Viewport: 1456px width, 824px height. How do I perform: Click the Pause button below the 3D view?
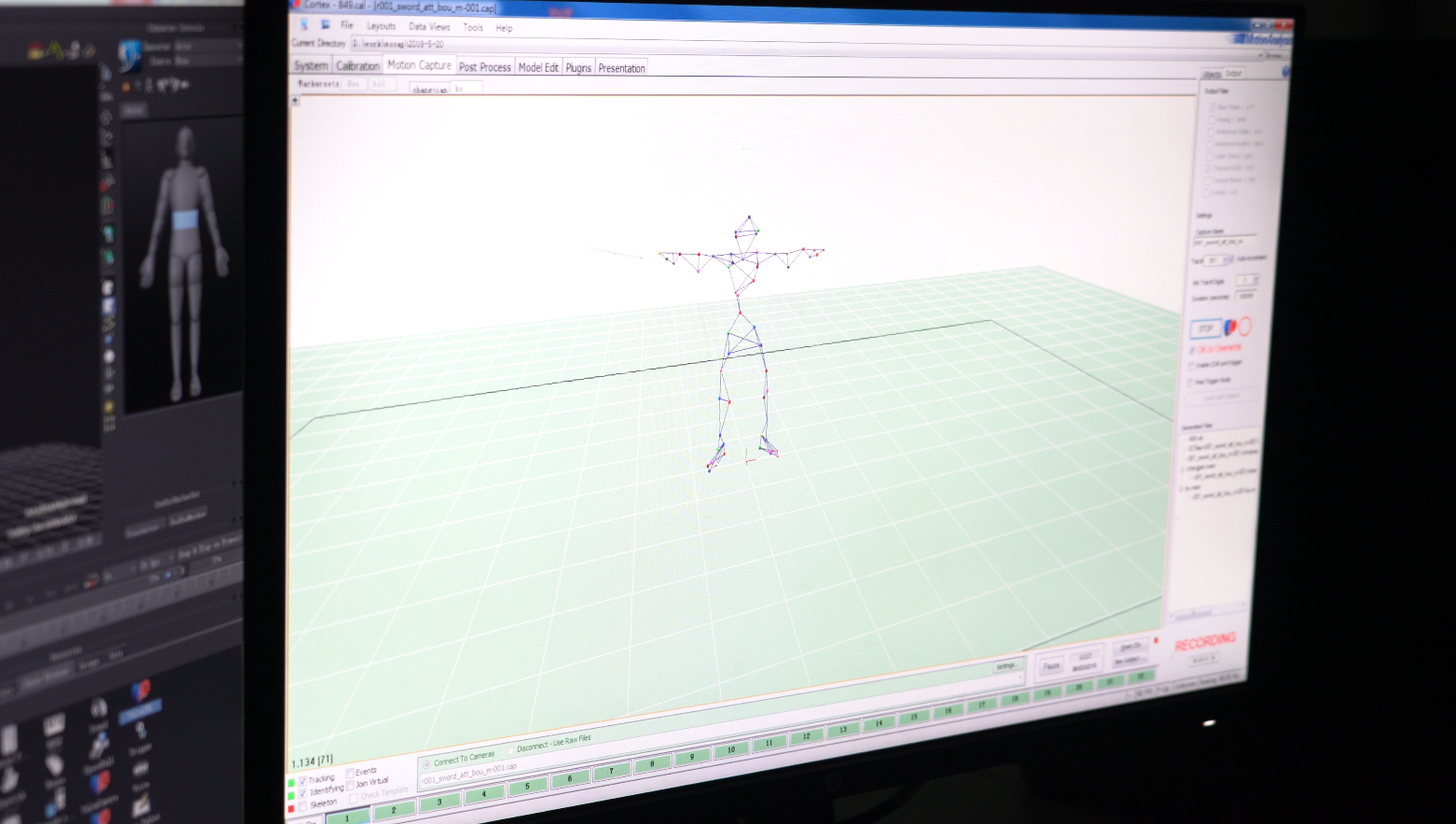1051,665
